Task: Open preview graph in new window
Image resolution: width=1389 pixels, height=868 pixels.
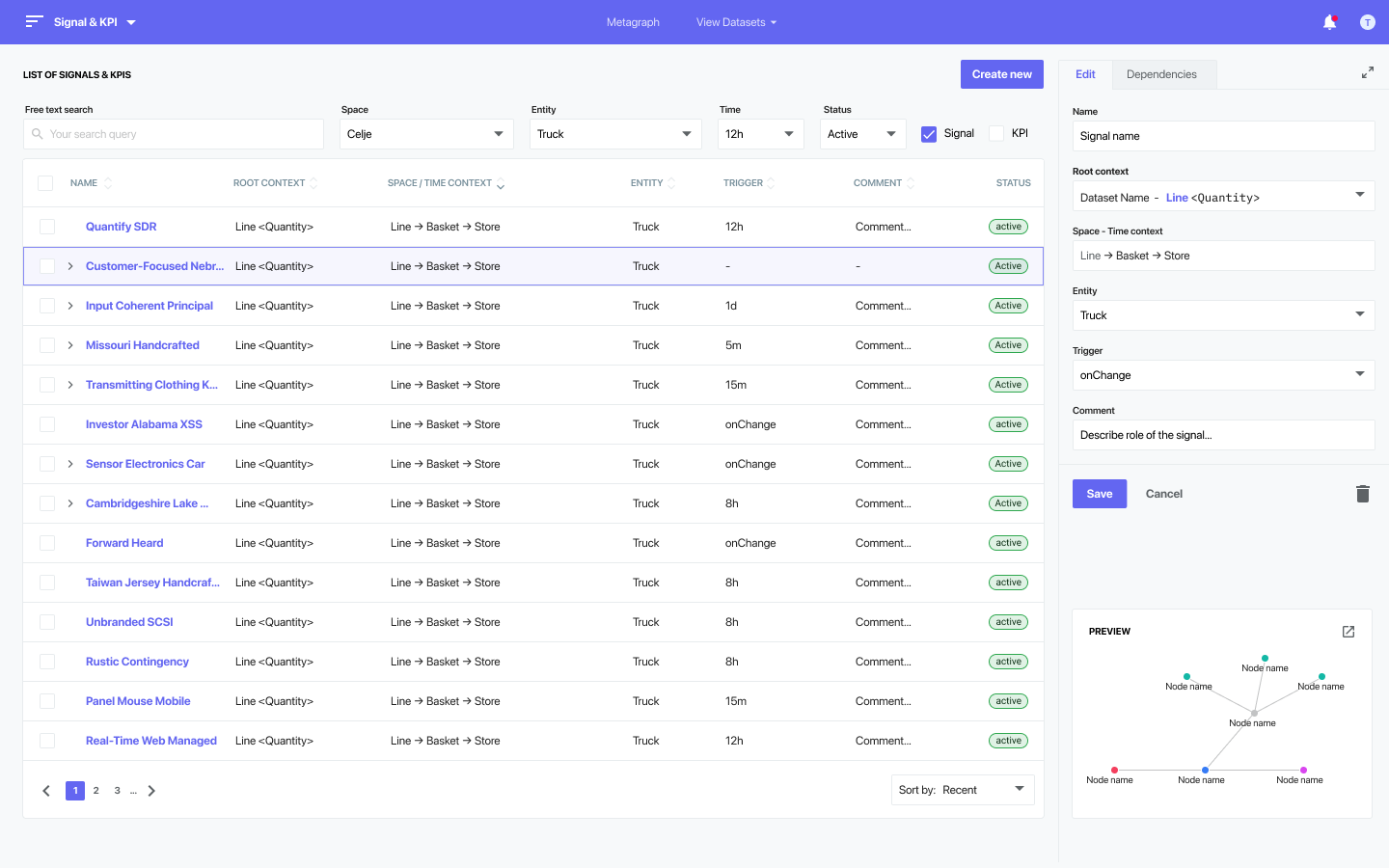Action: [x=1348, y=632]
